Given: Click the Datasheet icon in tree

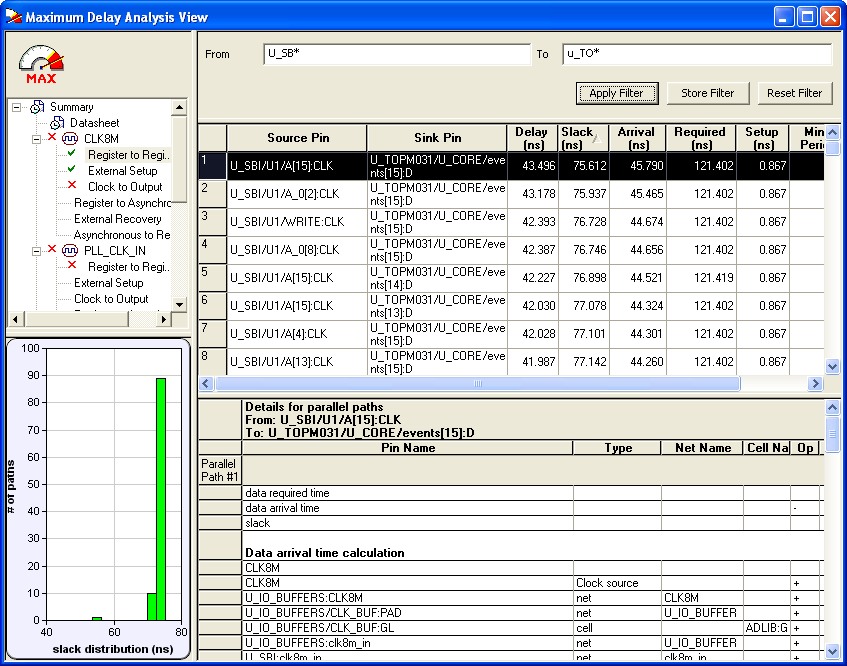Looking at the screenshot, I should click(x=57, y=123).
